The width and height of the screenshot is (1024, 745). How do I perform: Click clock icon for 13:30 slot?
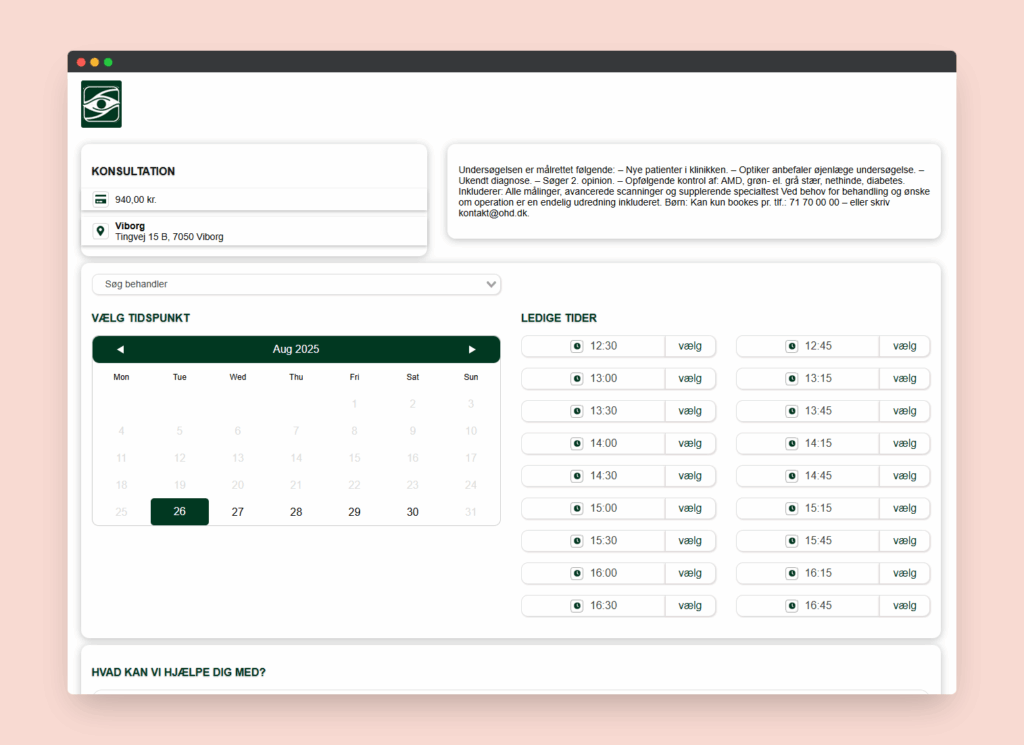[577, 411]
